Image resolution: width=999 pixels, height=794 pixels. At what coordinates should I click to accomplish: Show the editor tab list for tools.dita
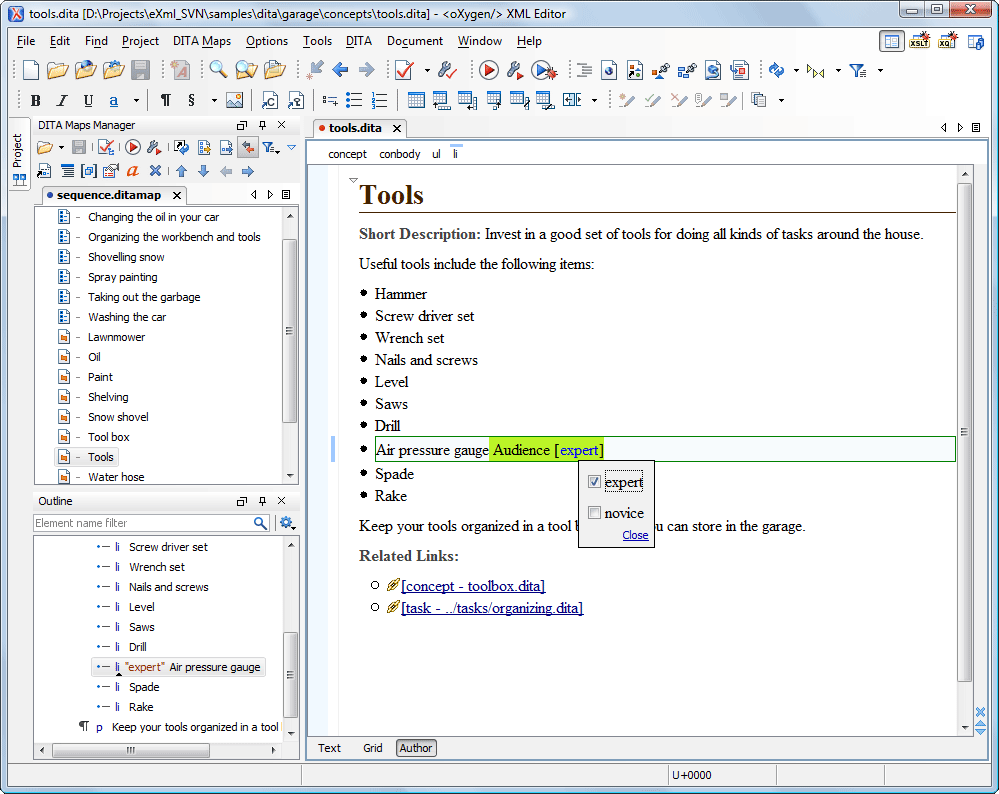(x=976, y=127)
